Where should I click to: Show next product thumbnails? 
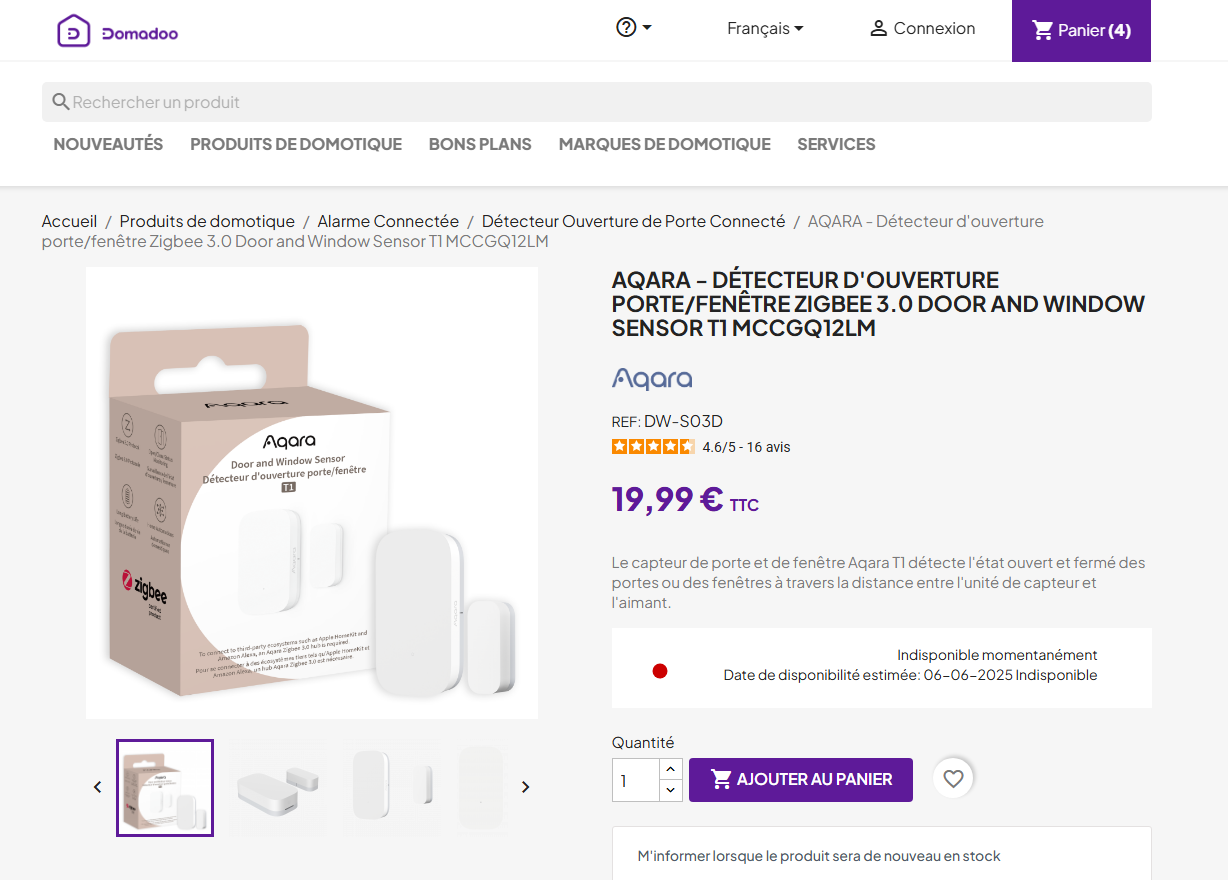[525, 787]
